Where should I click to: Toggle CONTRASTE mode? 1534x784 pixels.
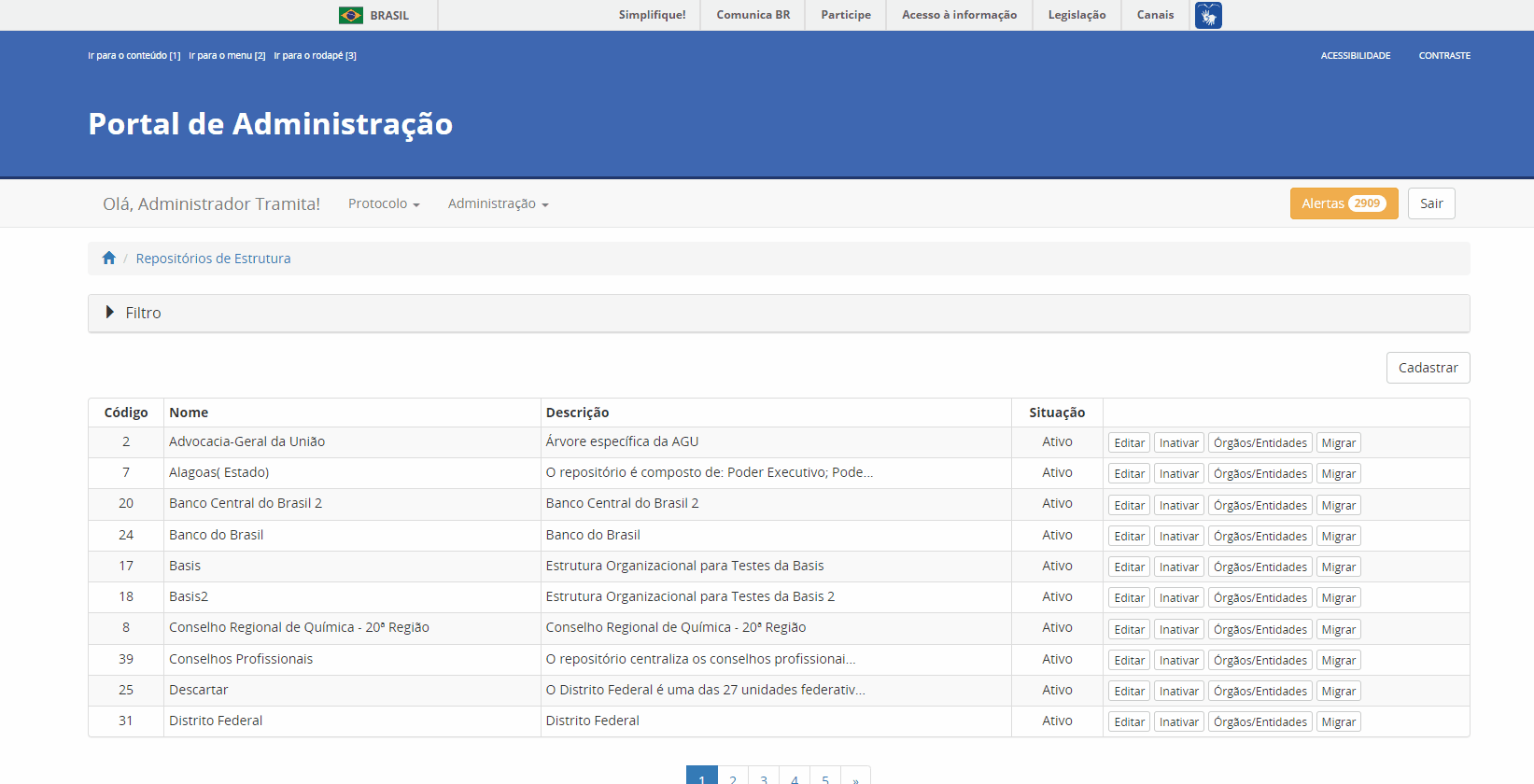(1444, 56)
